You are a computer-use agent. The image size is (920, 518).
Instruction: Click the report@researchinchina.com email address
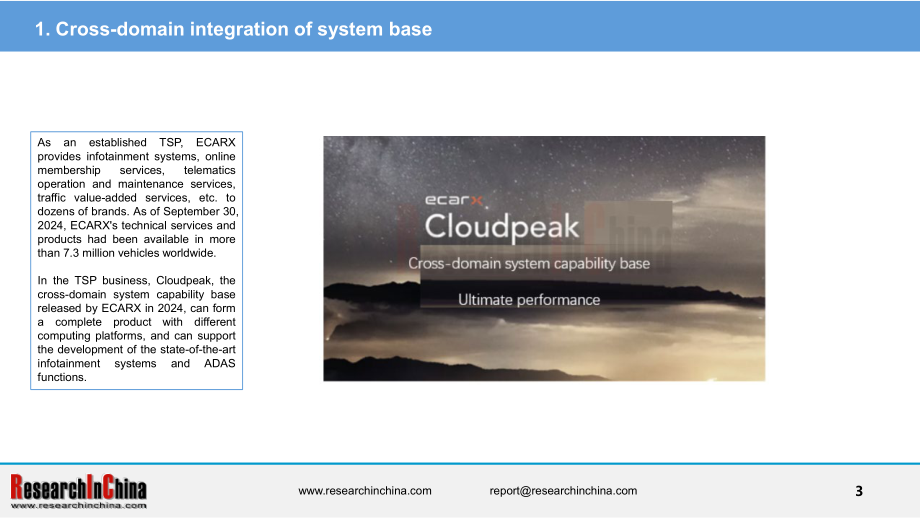tap(563, 491)
